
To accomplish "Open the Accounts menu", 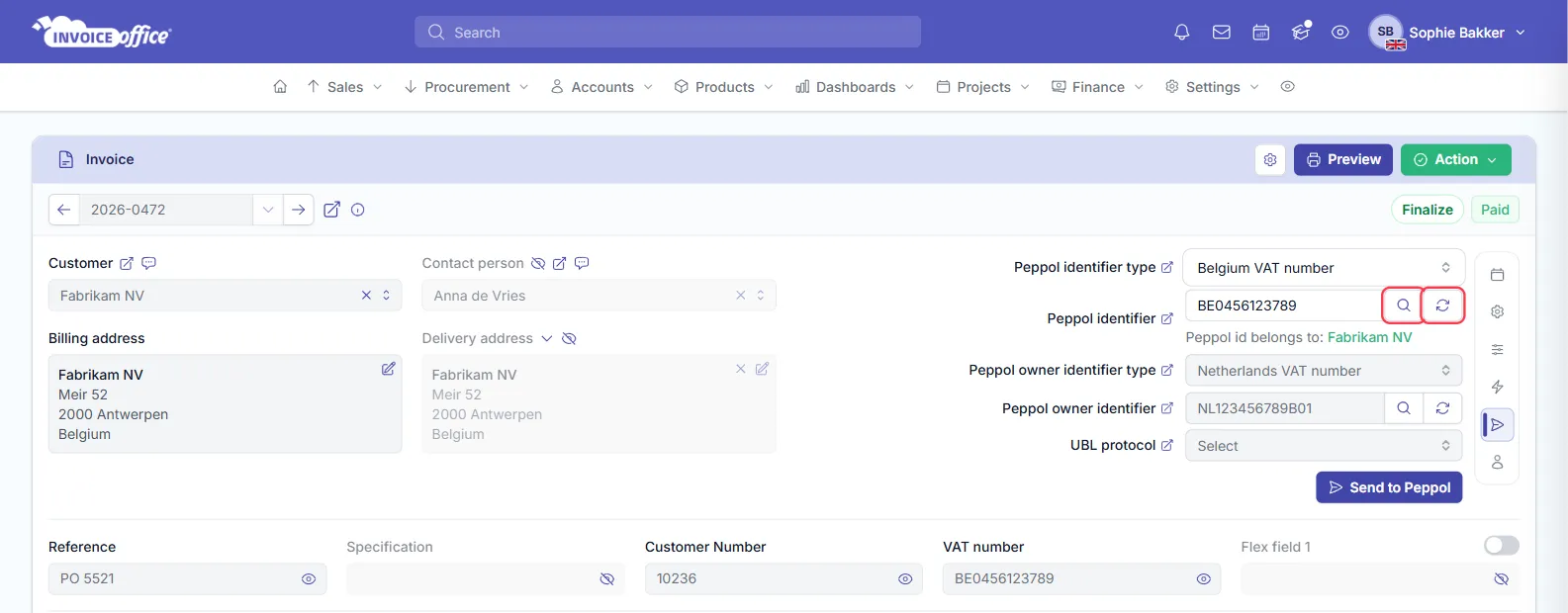I will point(602,87).
